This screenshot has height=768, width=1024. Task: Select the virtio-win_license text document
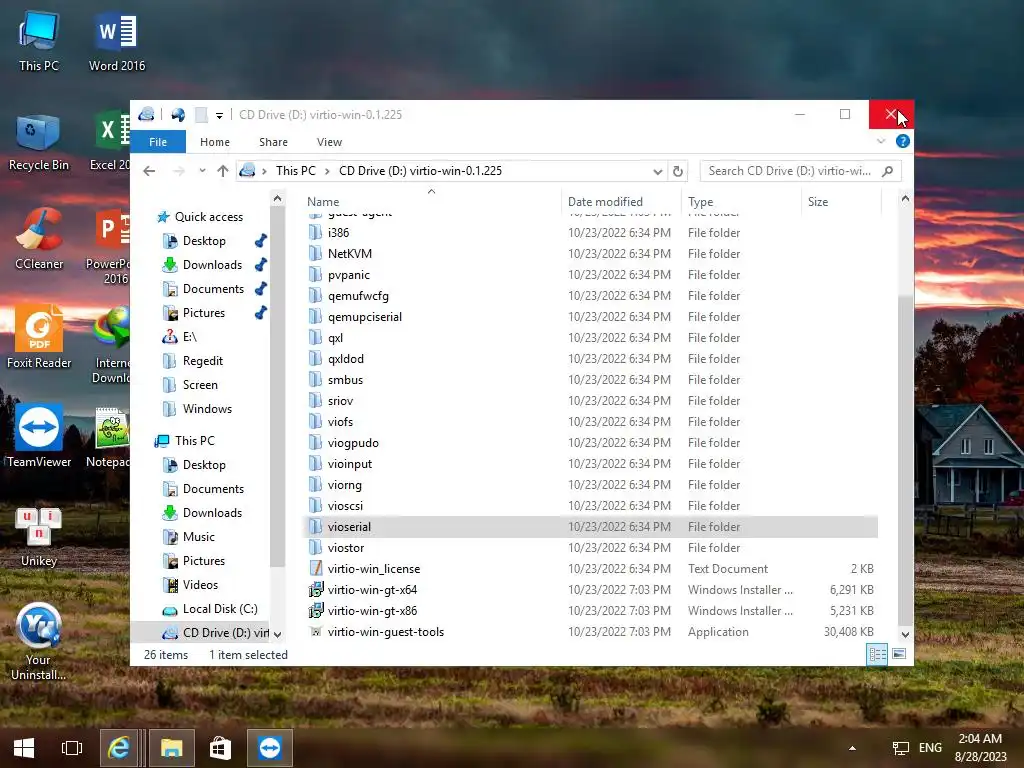pos(374,569)
